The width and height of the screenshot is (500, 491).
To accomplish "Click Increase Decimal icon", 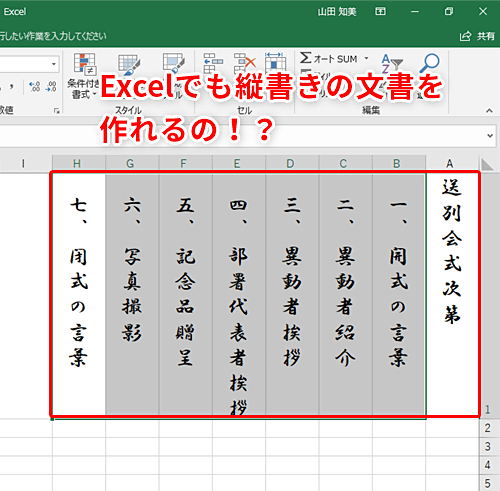I will (35, 86).
